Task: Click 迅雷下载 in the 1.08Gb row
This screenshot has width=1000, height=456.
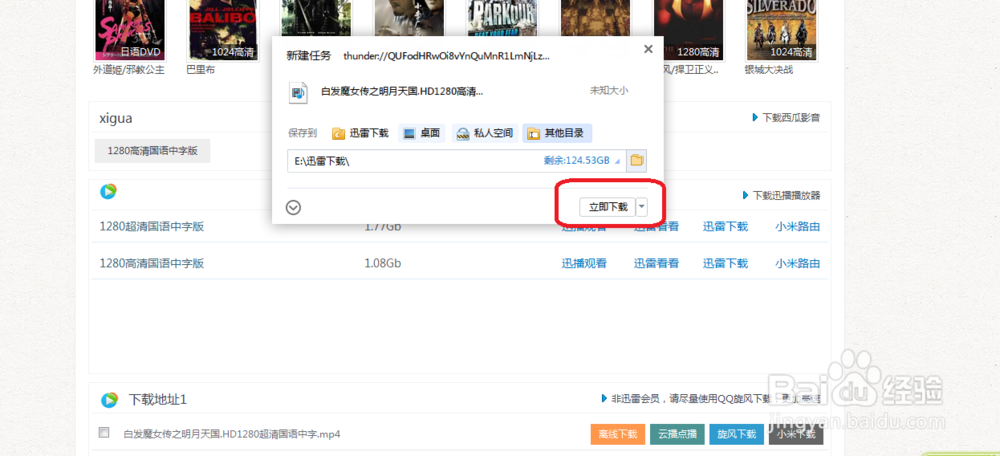Action: pos(726,263)
